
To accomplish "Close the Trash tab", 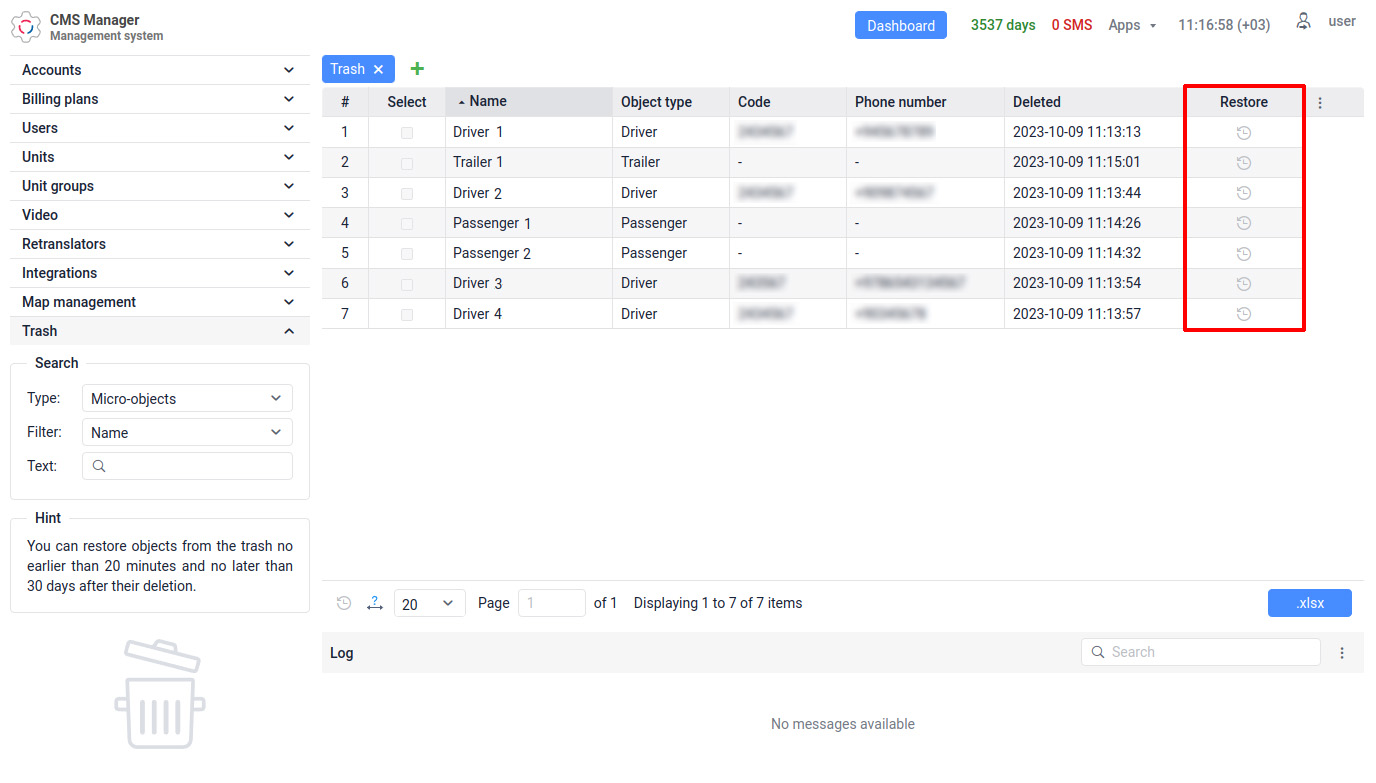I will [x=378, y=69].
